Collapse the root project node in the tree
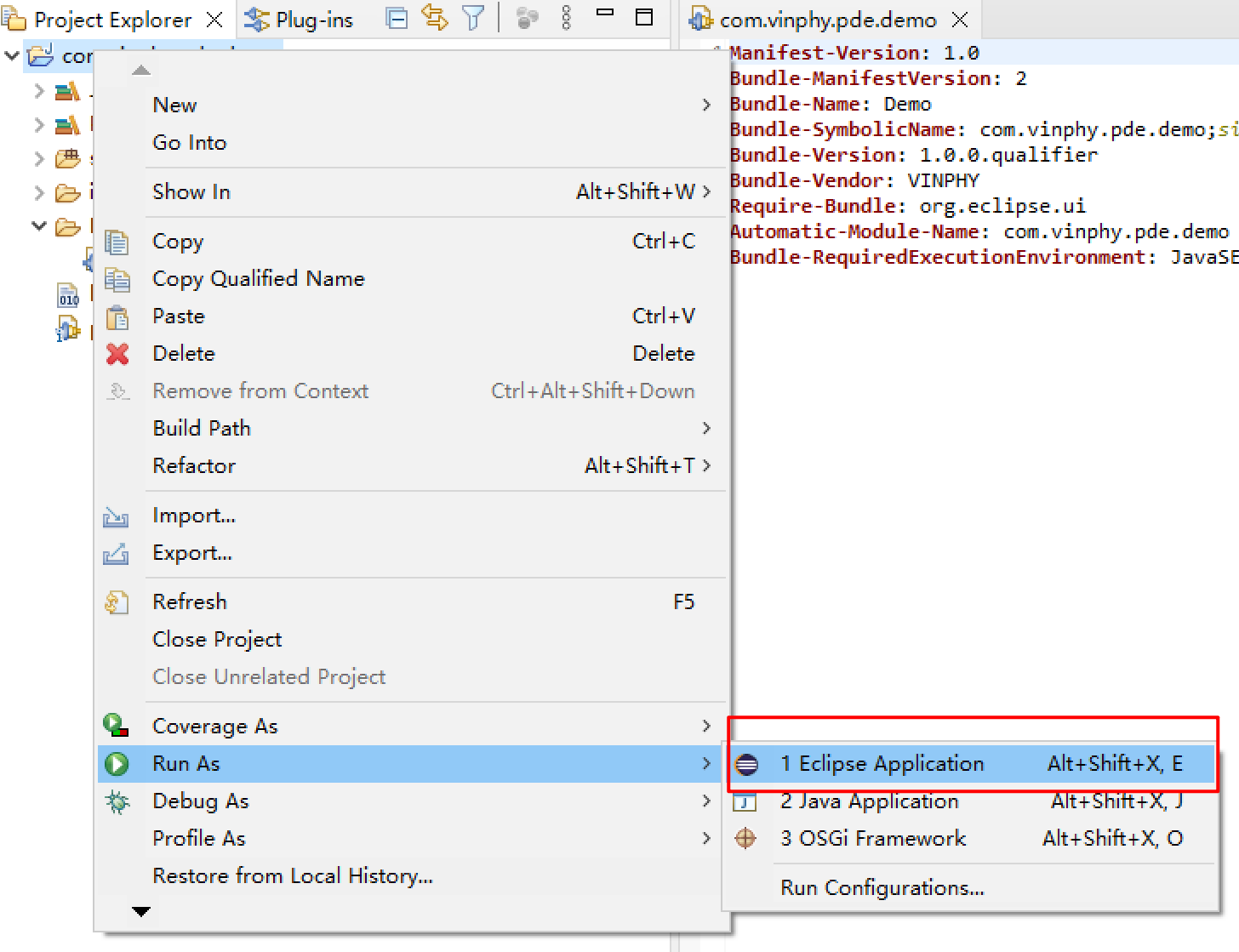Viewport: 1239px width, 952px height. (x=12, y=56)
